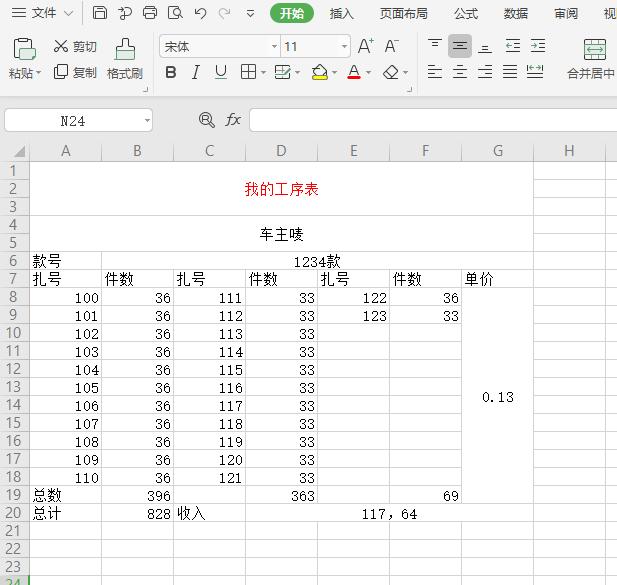The height and width of the screenshot is (585, 617).
Task: Toggle align left
Action: coord(435,72)
